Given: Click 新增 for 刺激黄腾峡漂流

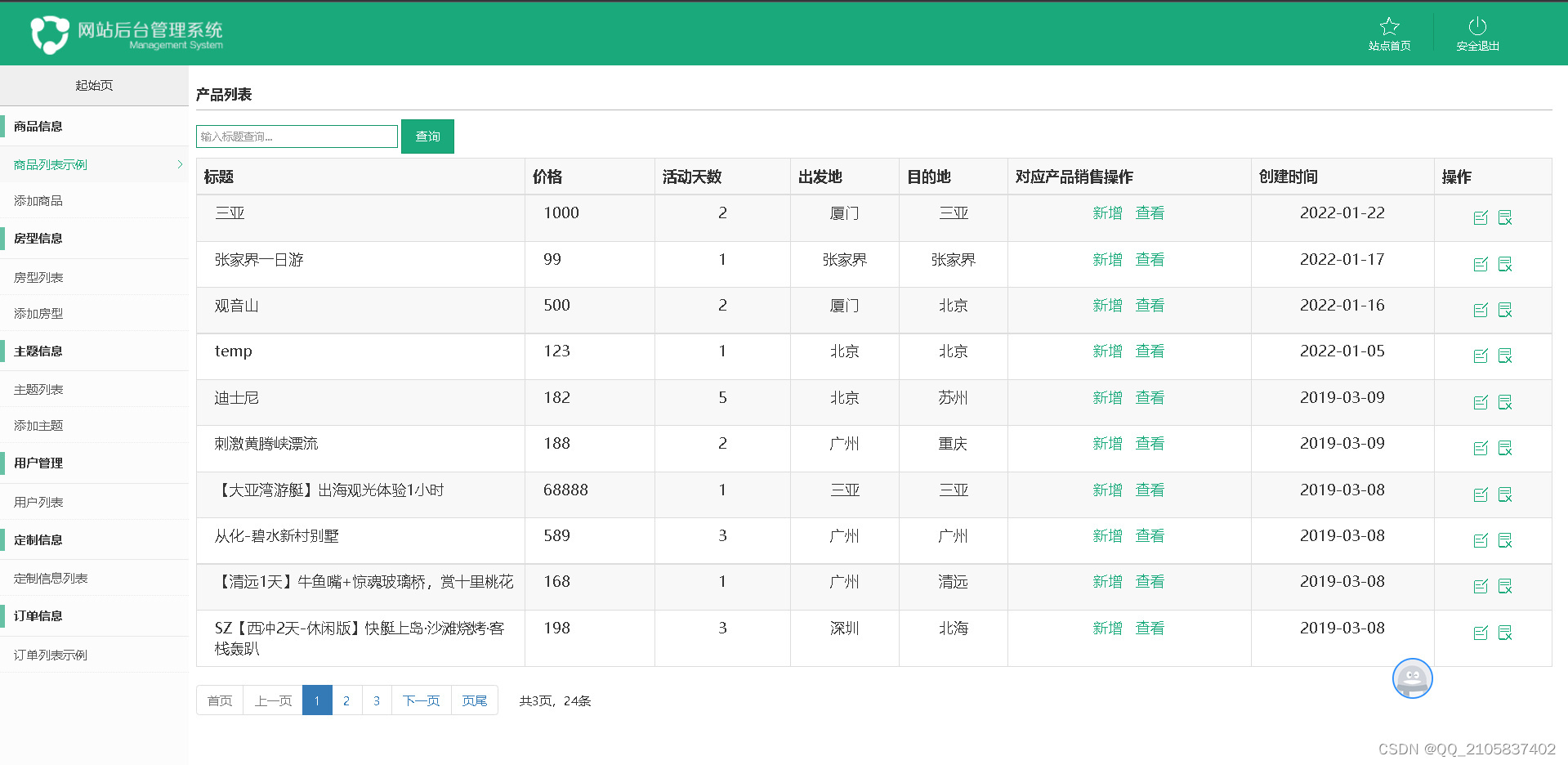Looking at the screenshot, I should [1107, 443].
